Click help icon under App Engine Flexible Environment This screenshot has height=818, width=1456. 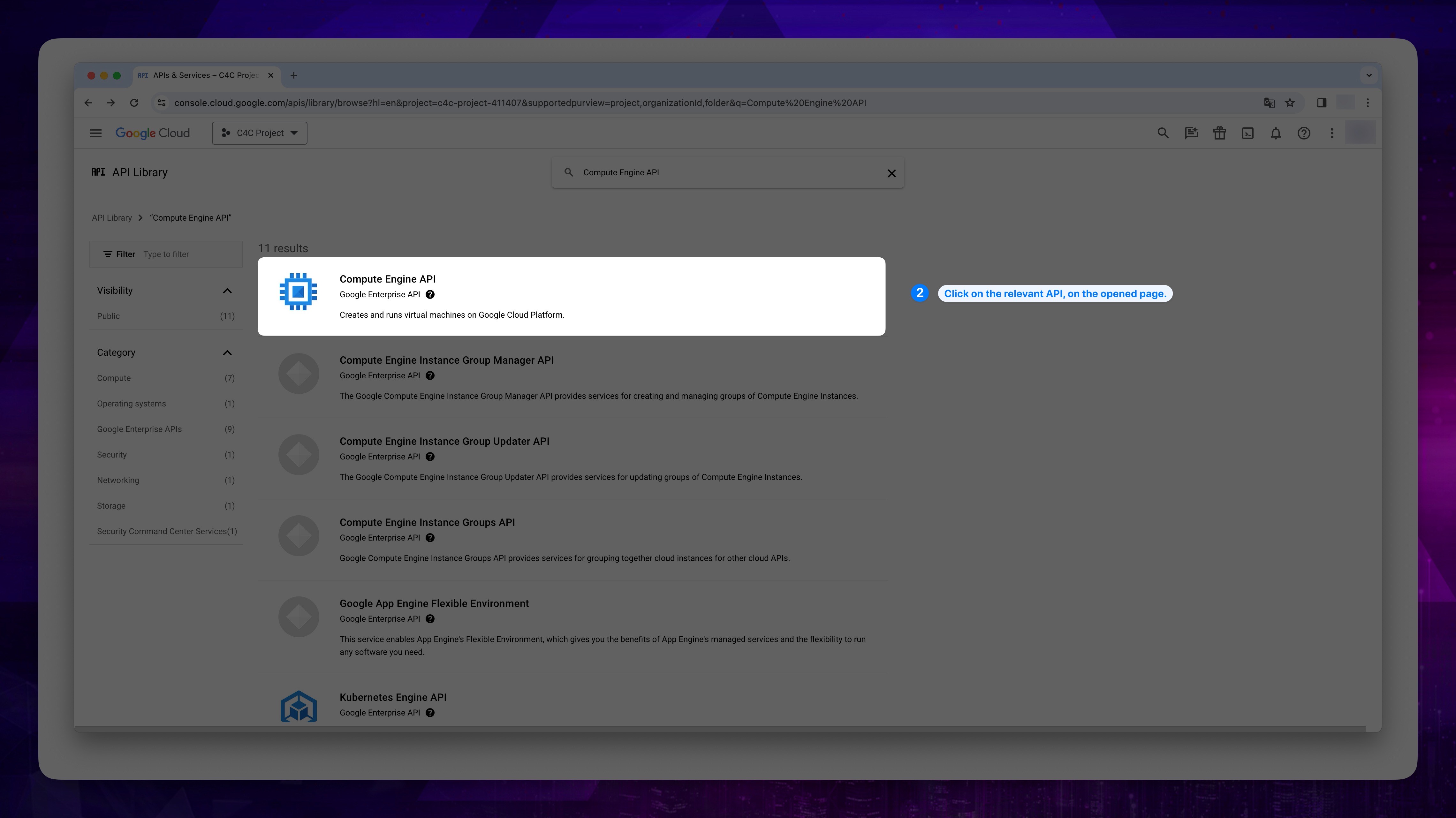pyautogui.click(x=430, y=619)
